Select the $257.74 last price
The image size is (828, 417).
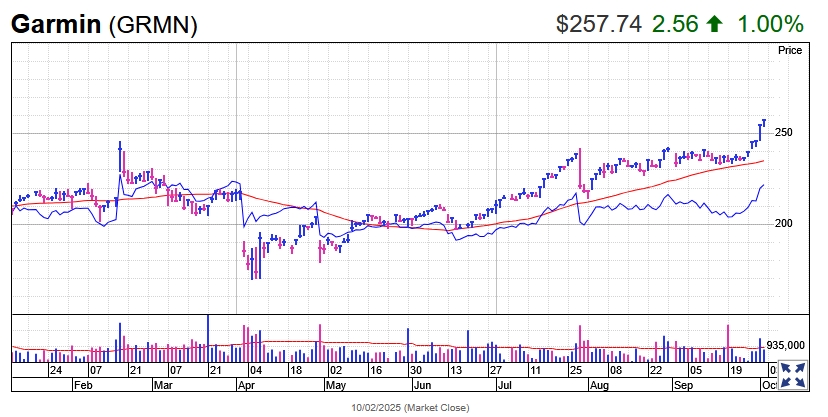(598, 24)
